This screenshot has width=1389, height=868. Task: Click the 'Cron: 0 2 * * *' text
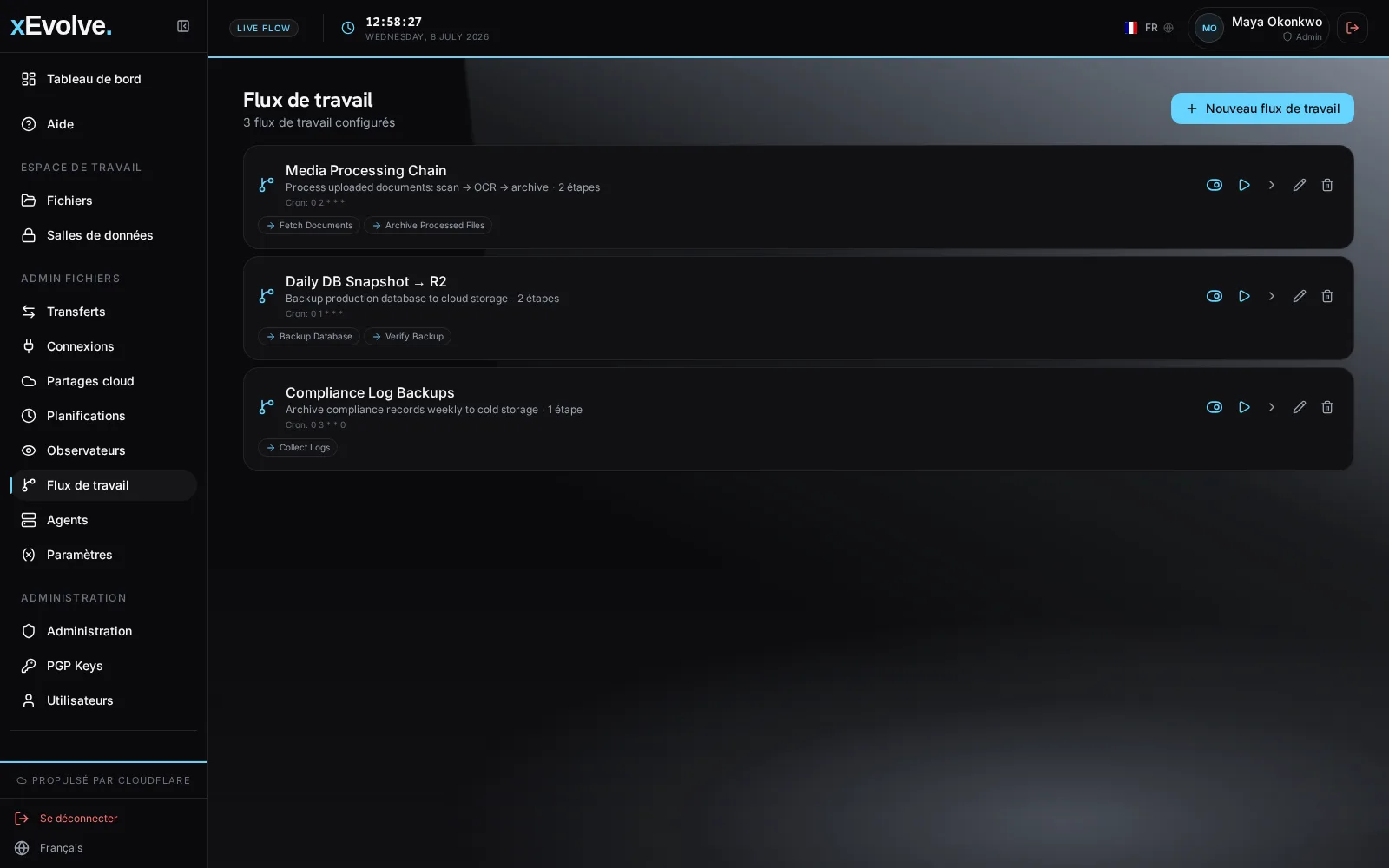coord(315,203)
